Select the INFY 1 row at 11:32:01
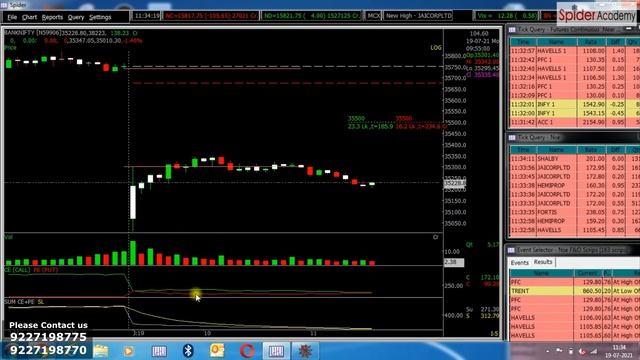 [x=575, y=104]
